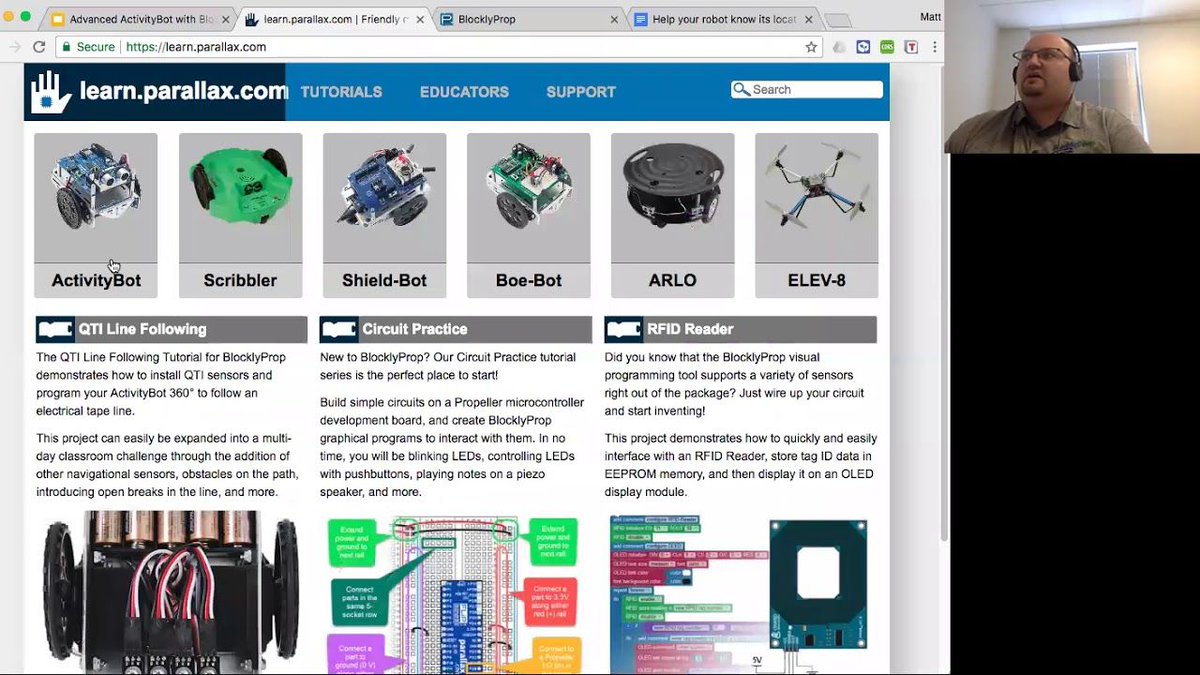Open the Shield-Bot robot card

pyautogui.click(x=384, y=215)
